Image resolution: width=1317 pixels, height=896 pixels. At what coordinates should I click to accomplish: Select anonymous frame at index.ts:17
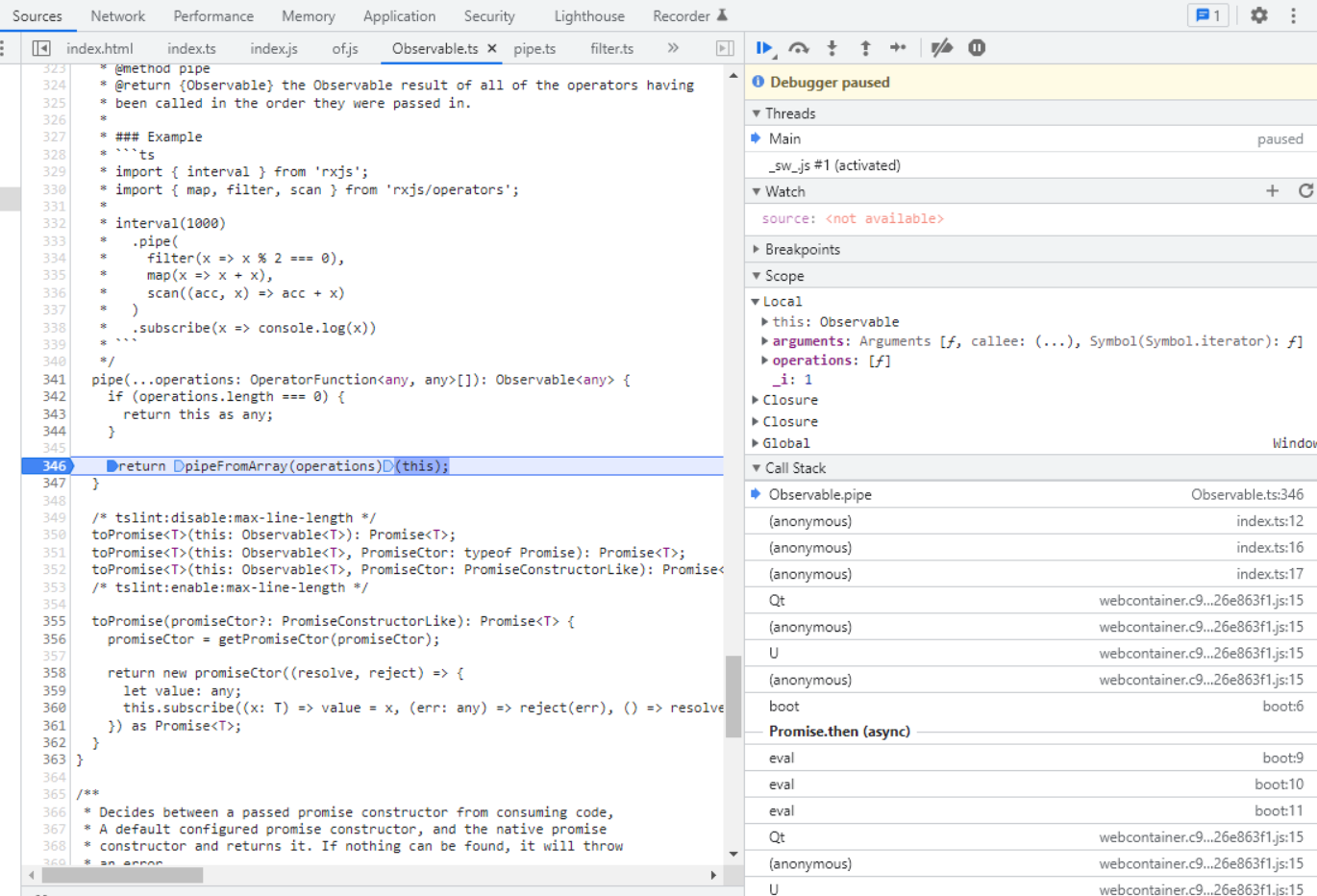pos(1031,574)
